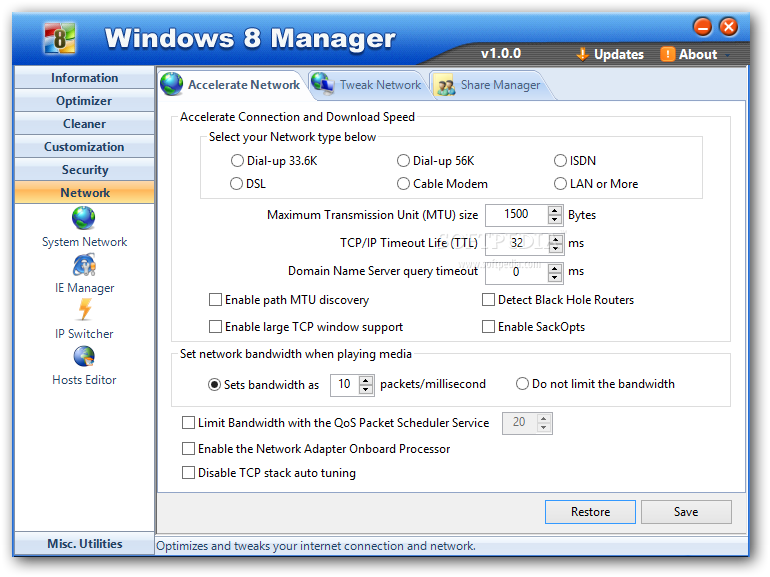Open the Information sidebar section
Image resolution: width=770 pixels, height=577 pixels.
pos(84,78)
